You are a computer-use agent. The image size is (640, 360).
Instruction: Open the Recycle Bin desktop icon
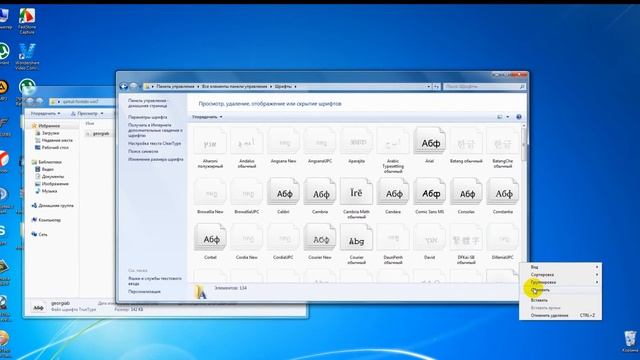click(630, 341)
